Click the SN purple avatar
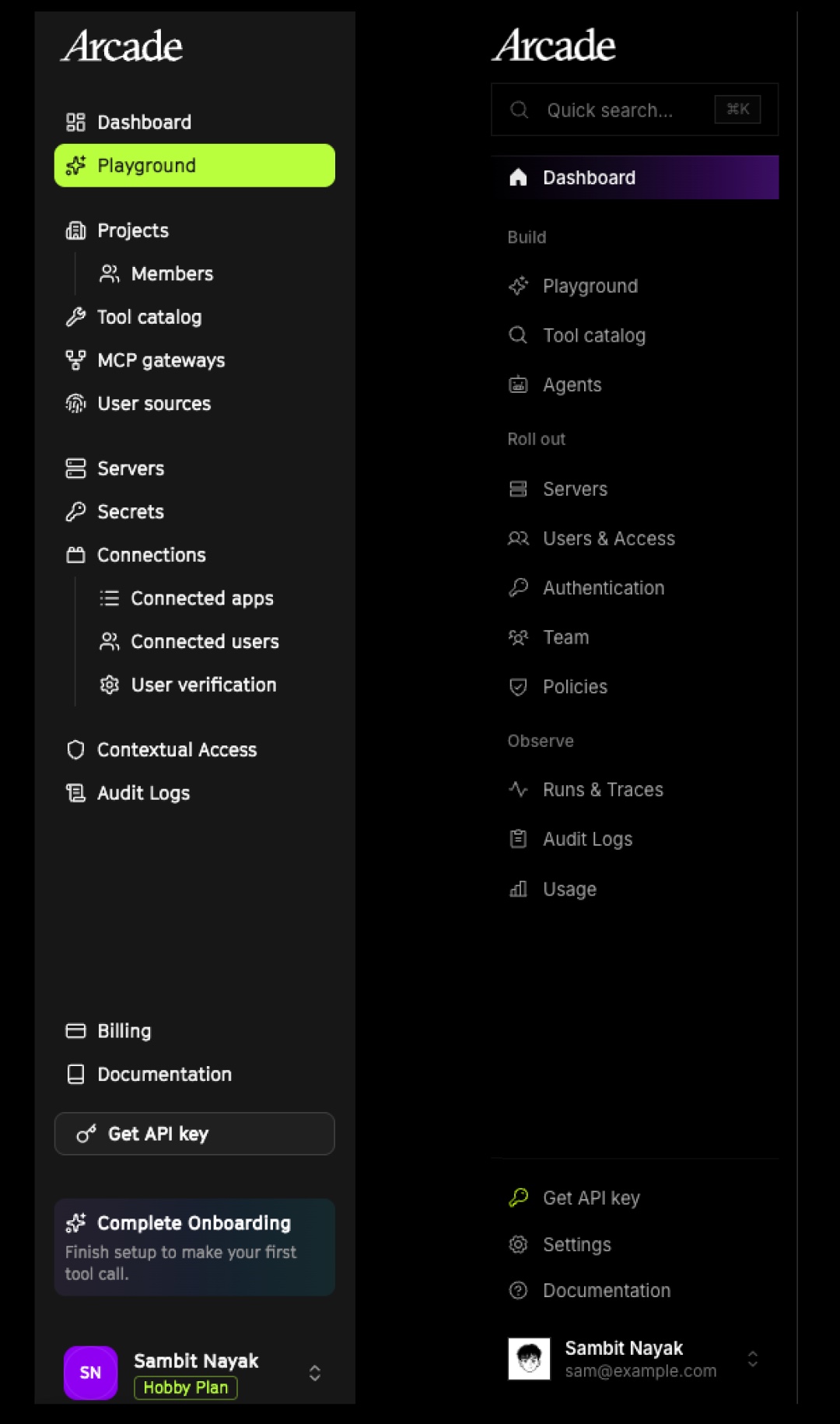The width and height of the screenshot is (840, 1424). (x=91, y=1373)
